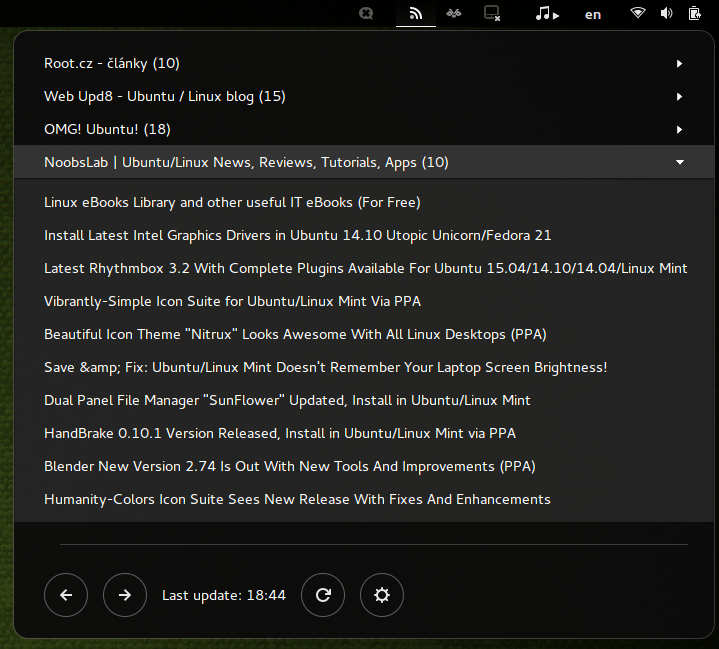The image size is (719, 649).
Task: Expand the OMG! Ubuntu! feed arrow
Action: tap(680, 130)
